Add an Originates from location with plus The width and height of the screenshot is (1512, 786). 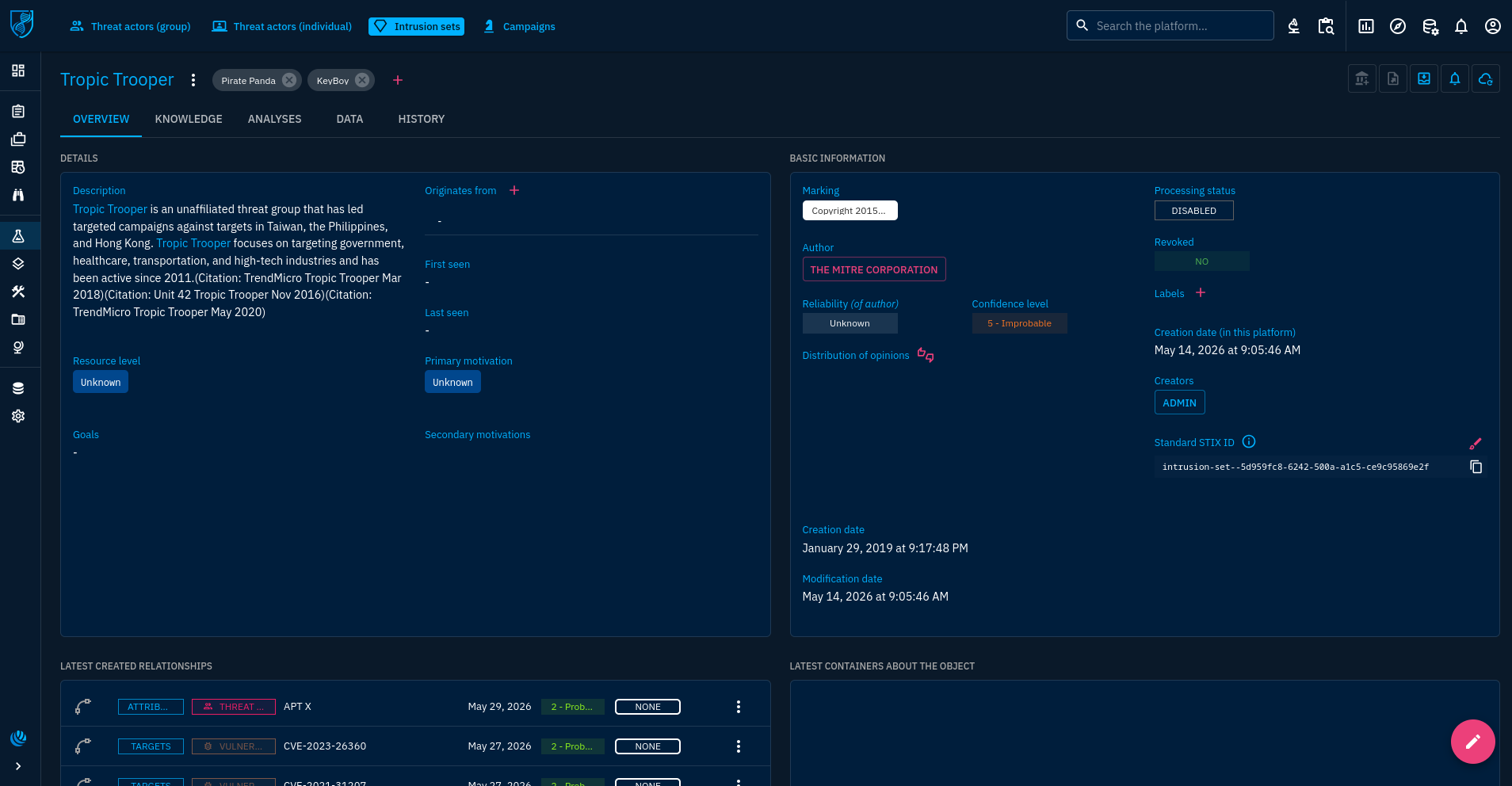(x=514, y=190)
